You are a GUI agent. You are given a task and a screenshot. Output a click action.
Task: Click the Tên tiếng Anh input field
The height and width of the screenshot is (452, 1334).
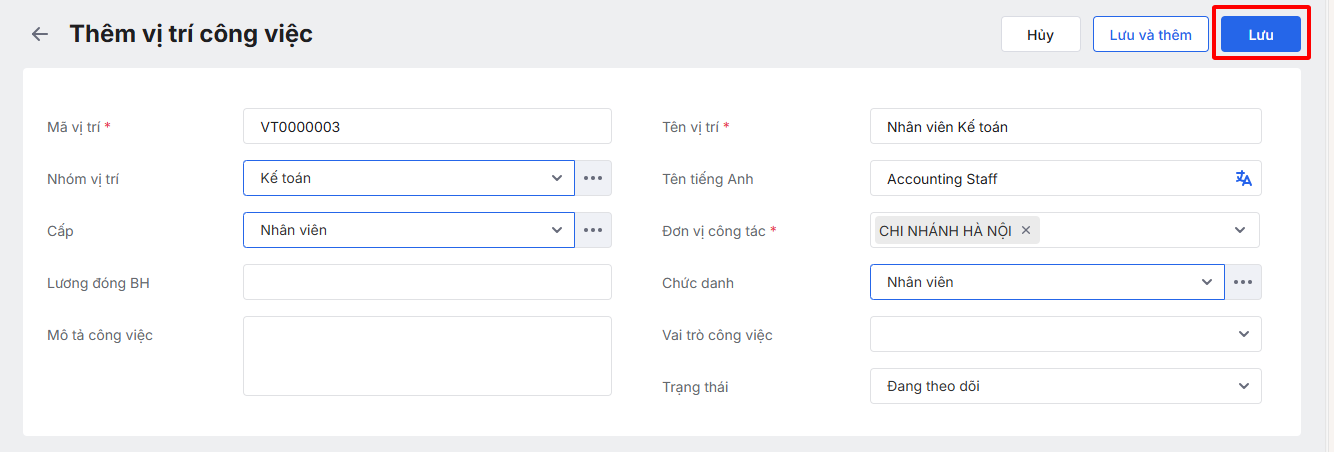[x=1050, y=179]
